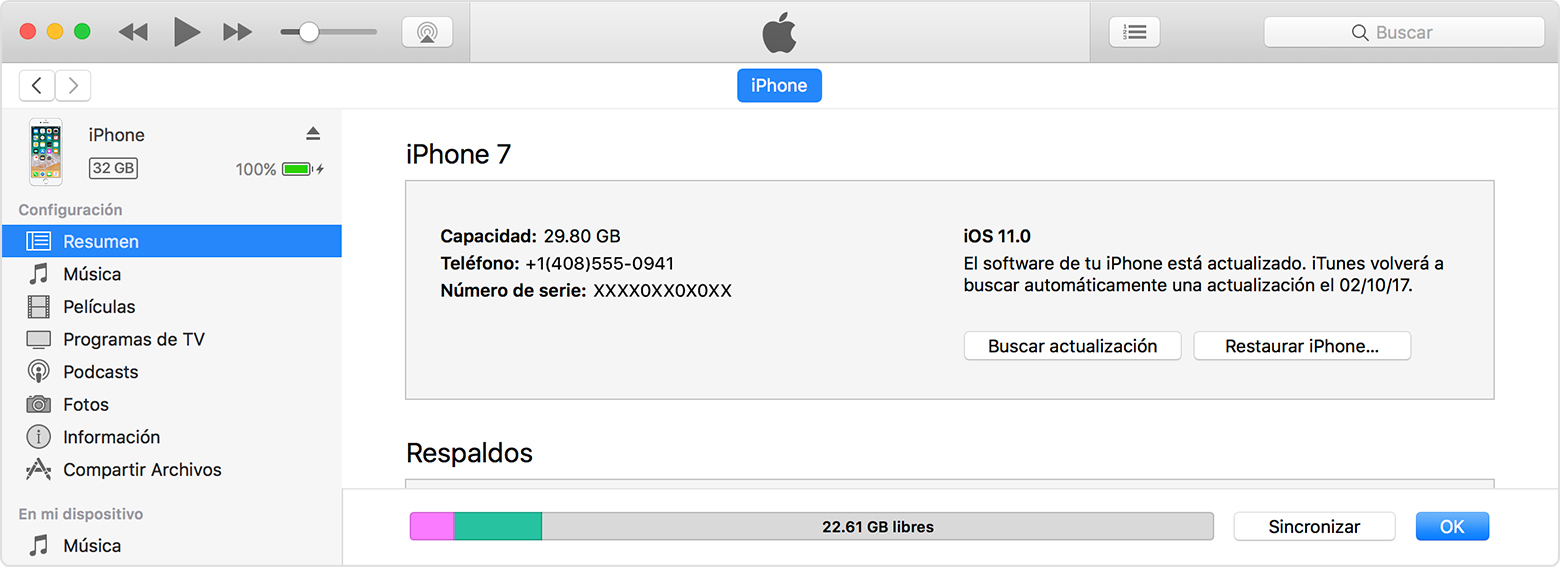Screen dimensions: 1560x568
Task: Click the Play button
Action: (x=186, y=32)
